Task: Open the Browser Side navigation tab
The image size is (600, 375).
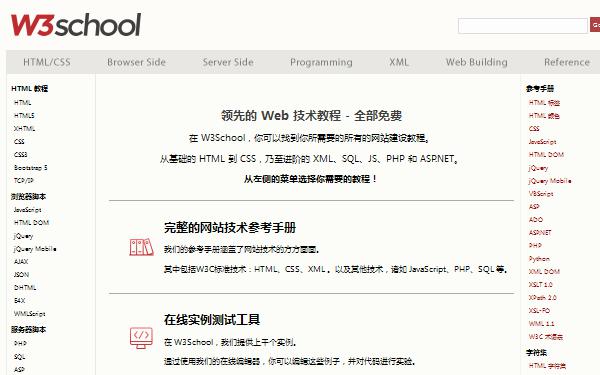Action: click(x=136, y=62)
